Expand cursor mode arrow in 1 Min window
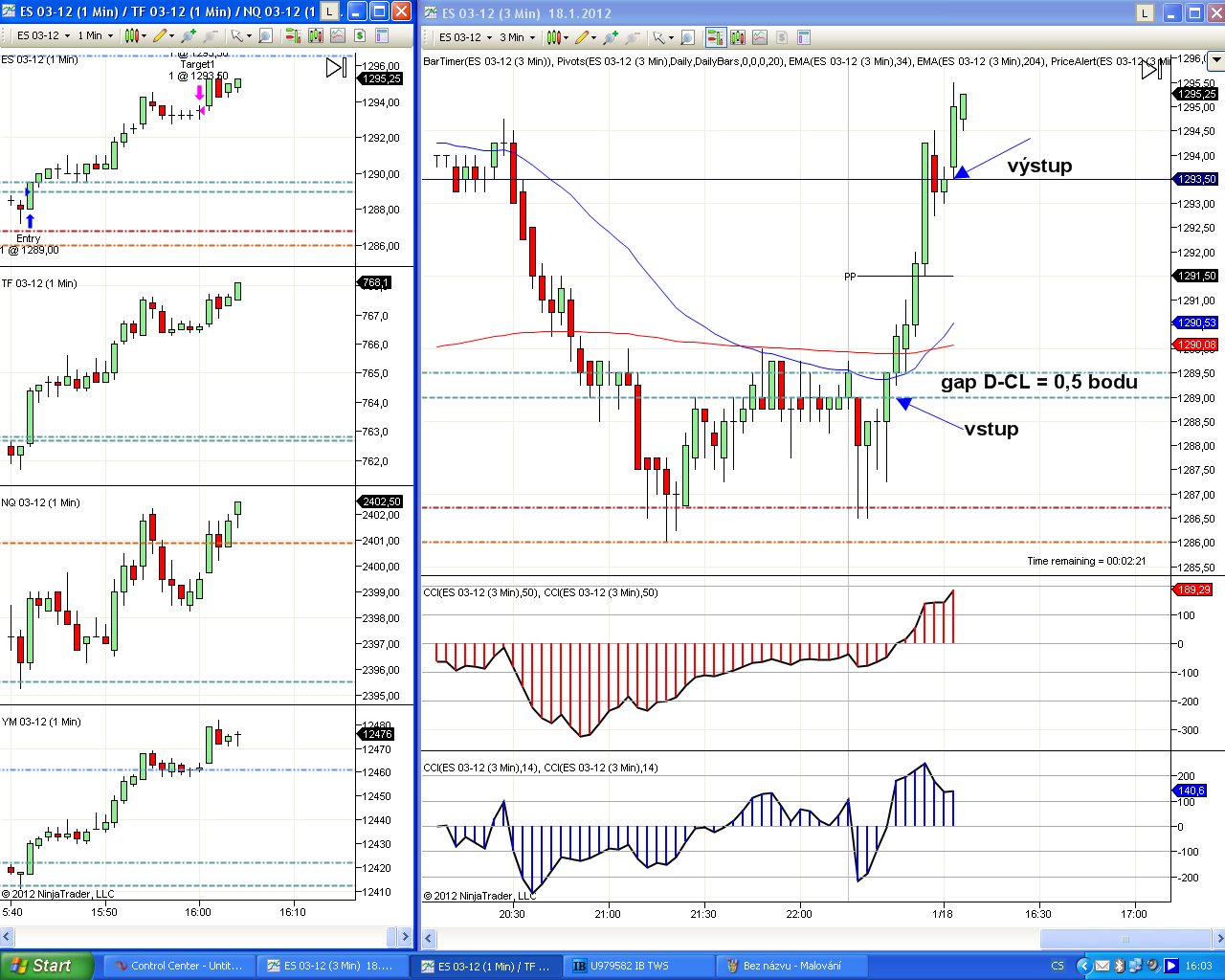Image resolution: width=1225 pixels, height=980 pixels. [249, 36]
